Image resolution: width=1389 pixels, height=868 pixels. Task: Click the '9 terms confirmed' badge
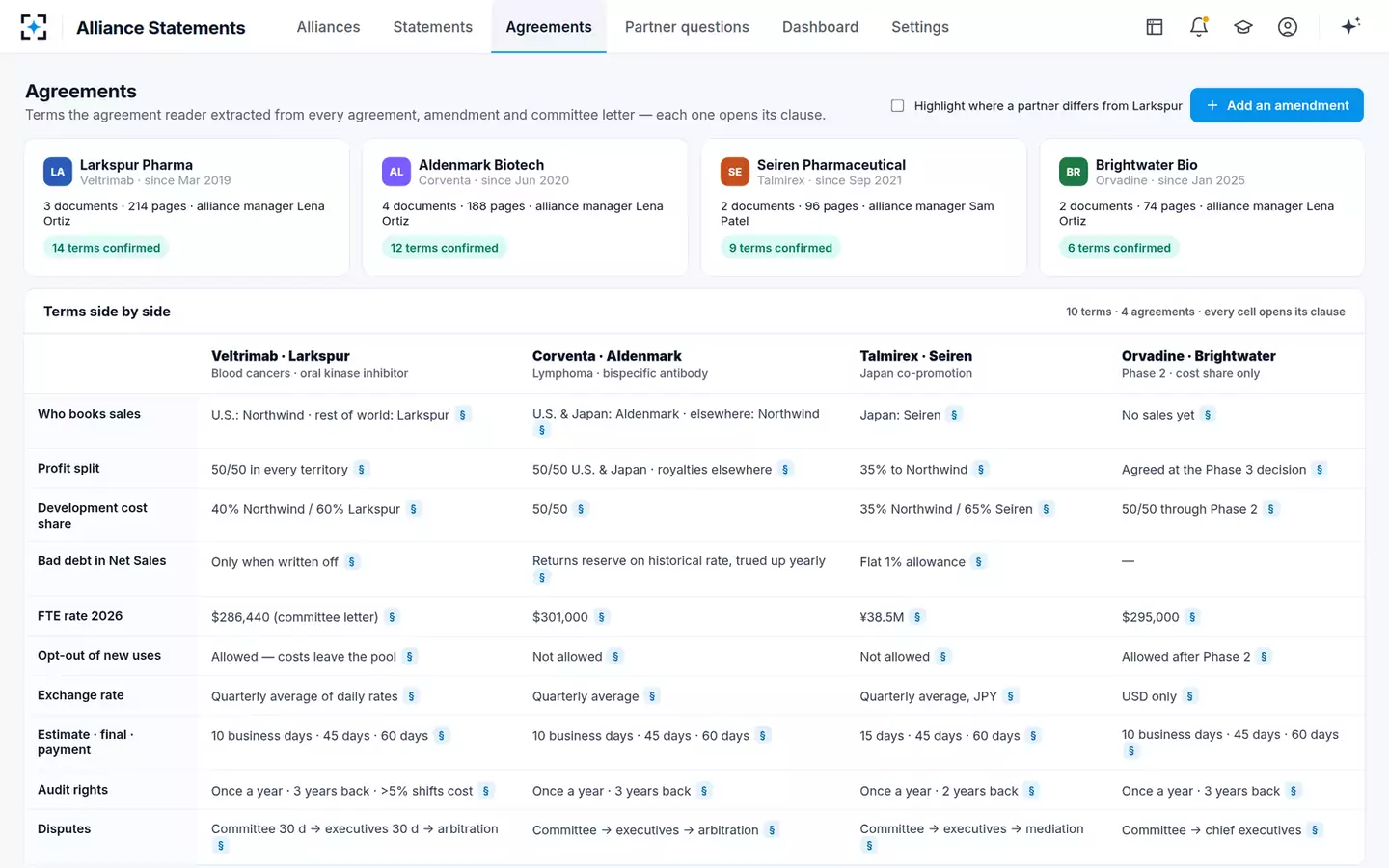point(780,248)
